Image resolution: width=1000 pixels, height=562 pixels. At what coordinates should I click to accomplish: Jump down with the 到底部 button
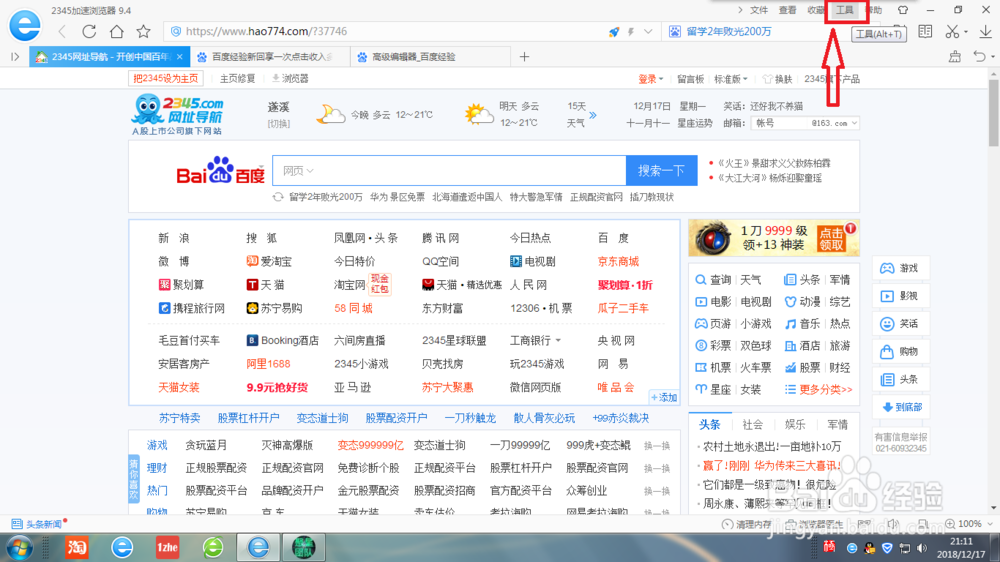[x=901, y=407]
